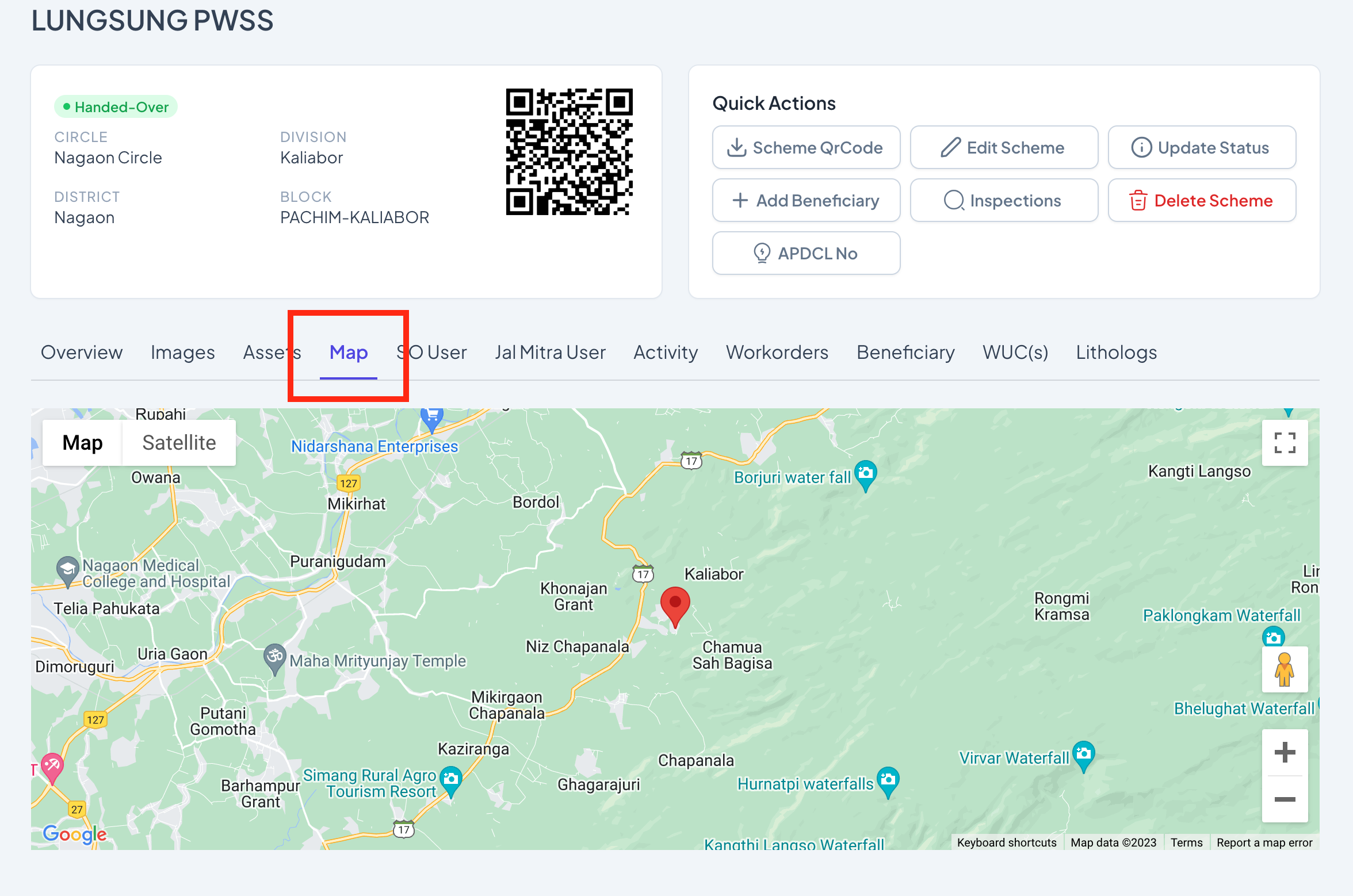Click the Street View pegman icon
This screenshot has height=896, width=1353.
pyautogui.click(x=1285, y=669)
